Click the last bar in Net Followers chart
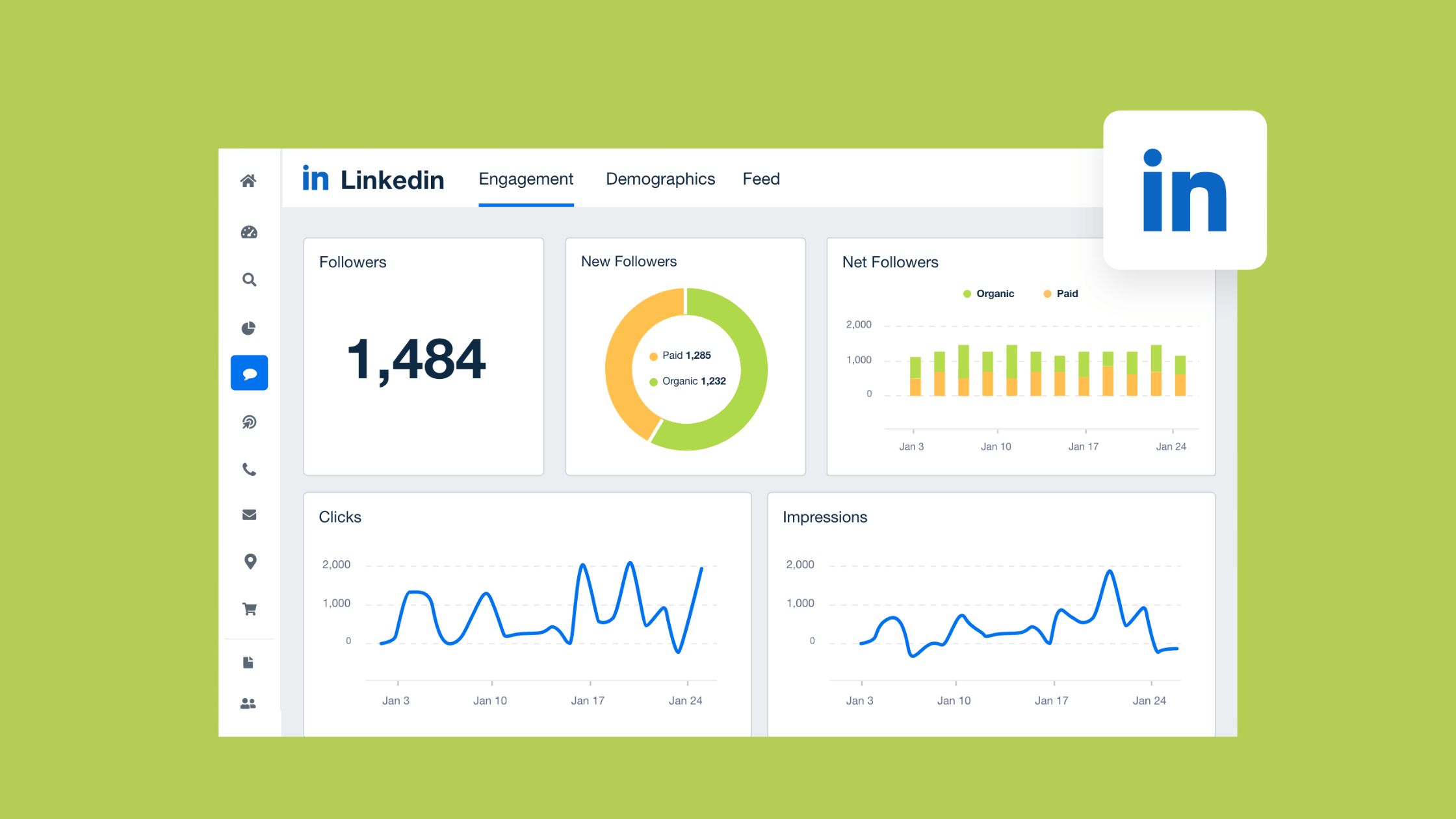 (x=1180, y=376)
